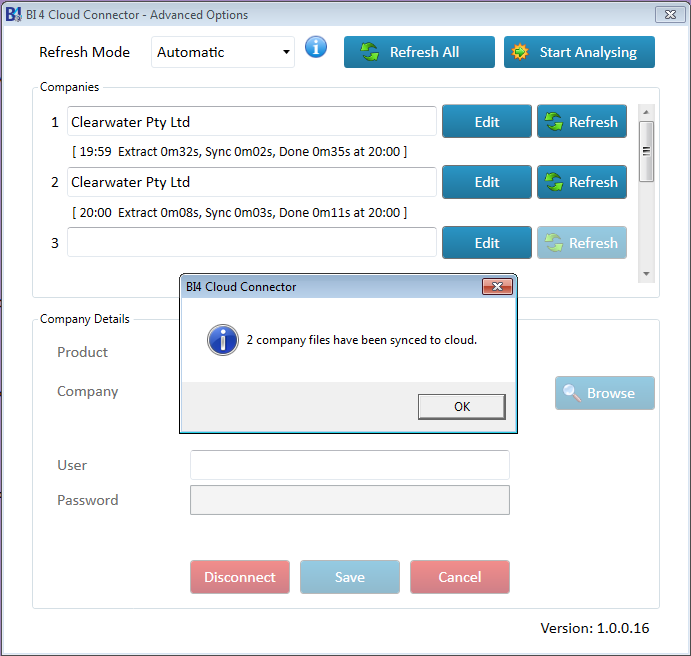Viewport: 691px width, 656px height.
Task: Select the company 2 name field
Action: pyautogui.click(x=252, y=182)
